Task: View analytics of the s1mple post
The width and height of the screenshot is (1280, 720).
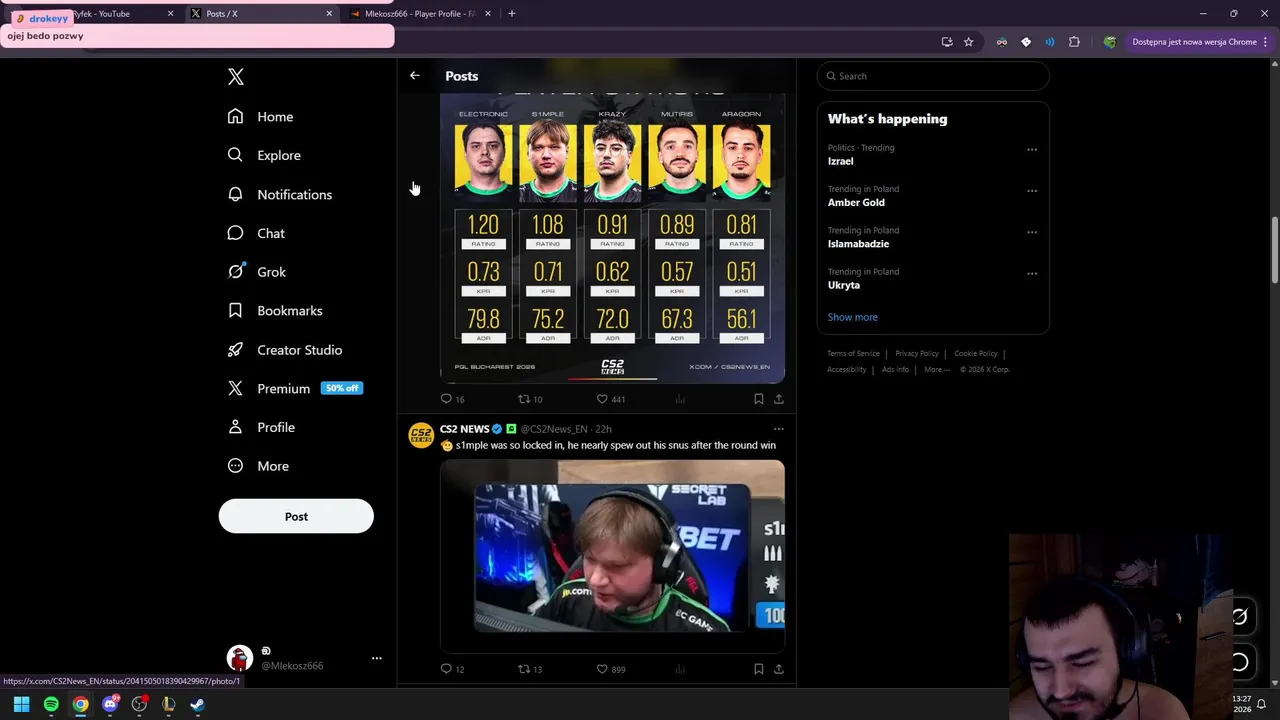Action: (680, 669)
